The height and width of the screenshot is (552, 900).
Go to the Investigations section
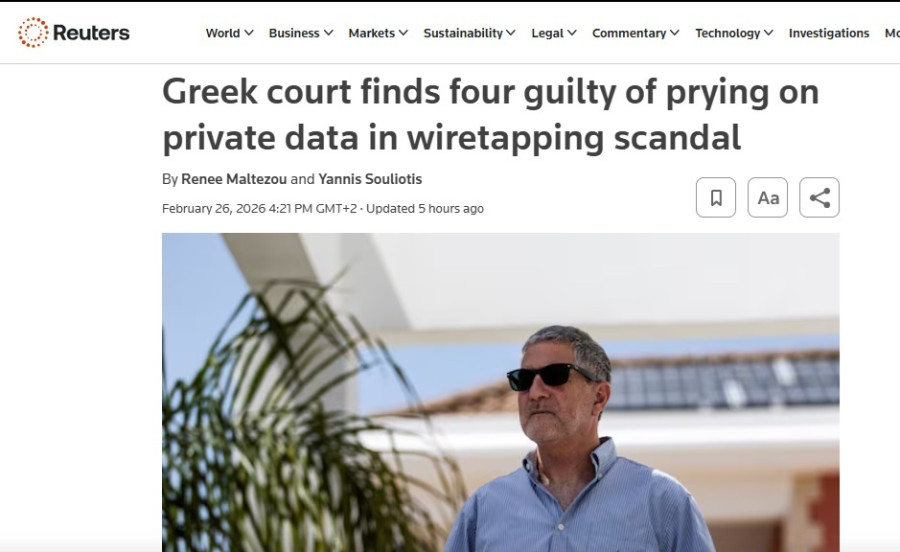tap(829, 33)
